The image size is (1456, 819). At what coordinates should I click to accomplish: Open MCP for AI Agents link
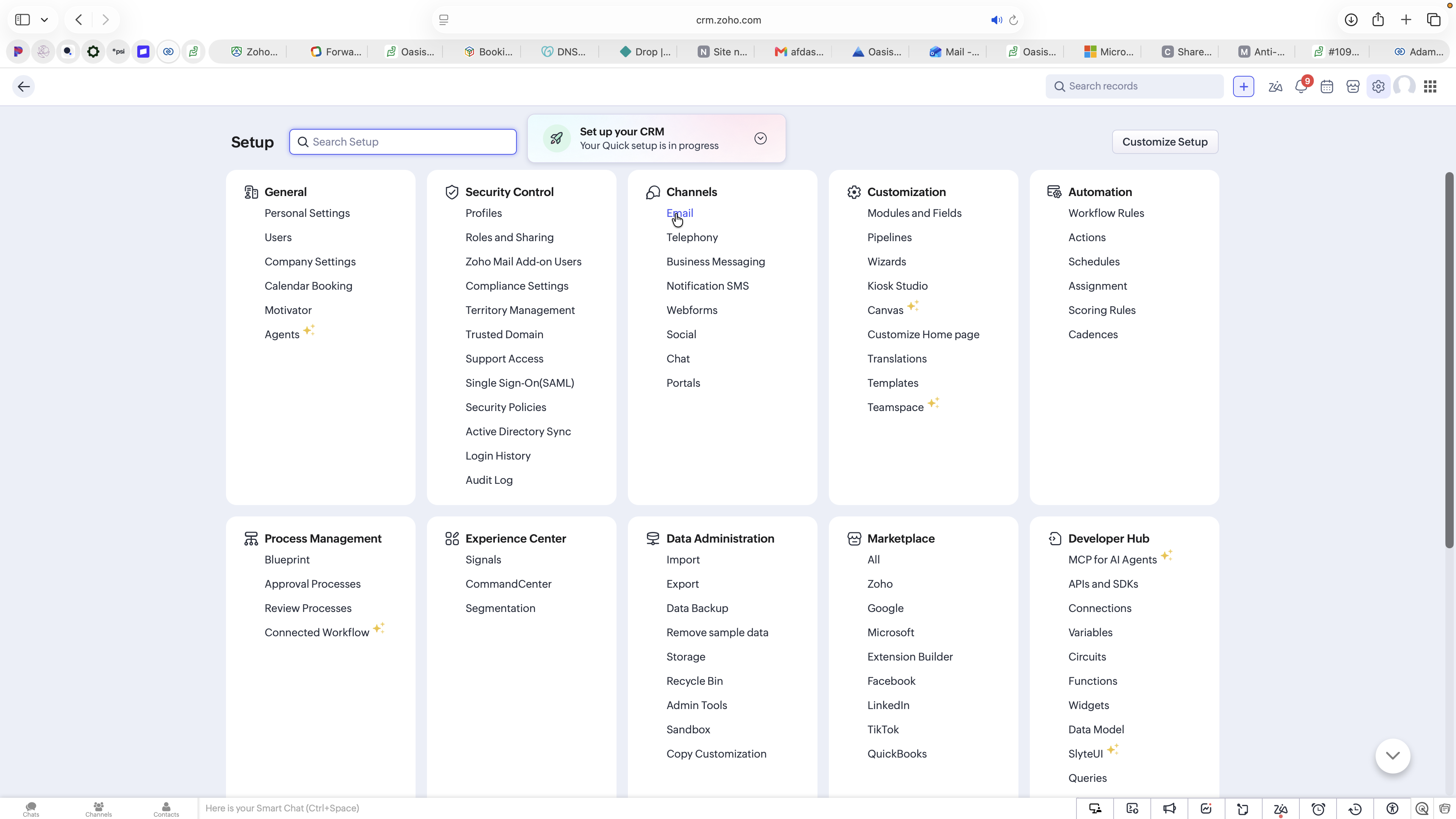1112,560
